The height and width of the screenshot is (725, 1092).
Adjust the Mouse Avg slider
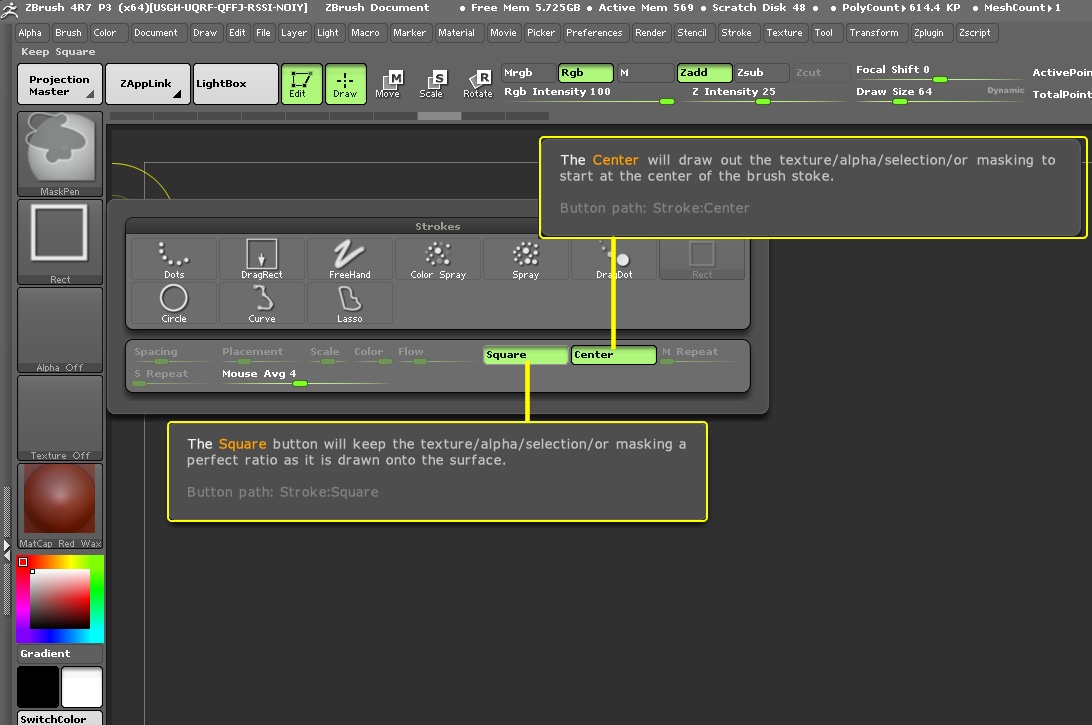pyautogui.click(x=304, y=376)
